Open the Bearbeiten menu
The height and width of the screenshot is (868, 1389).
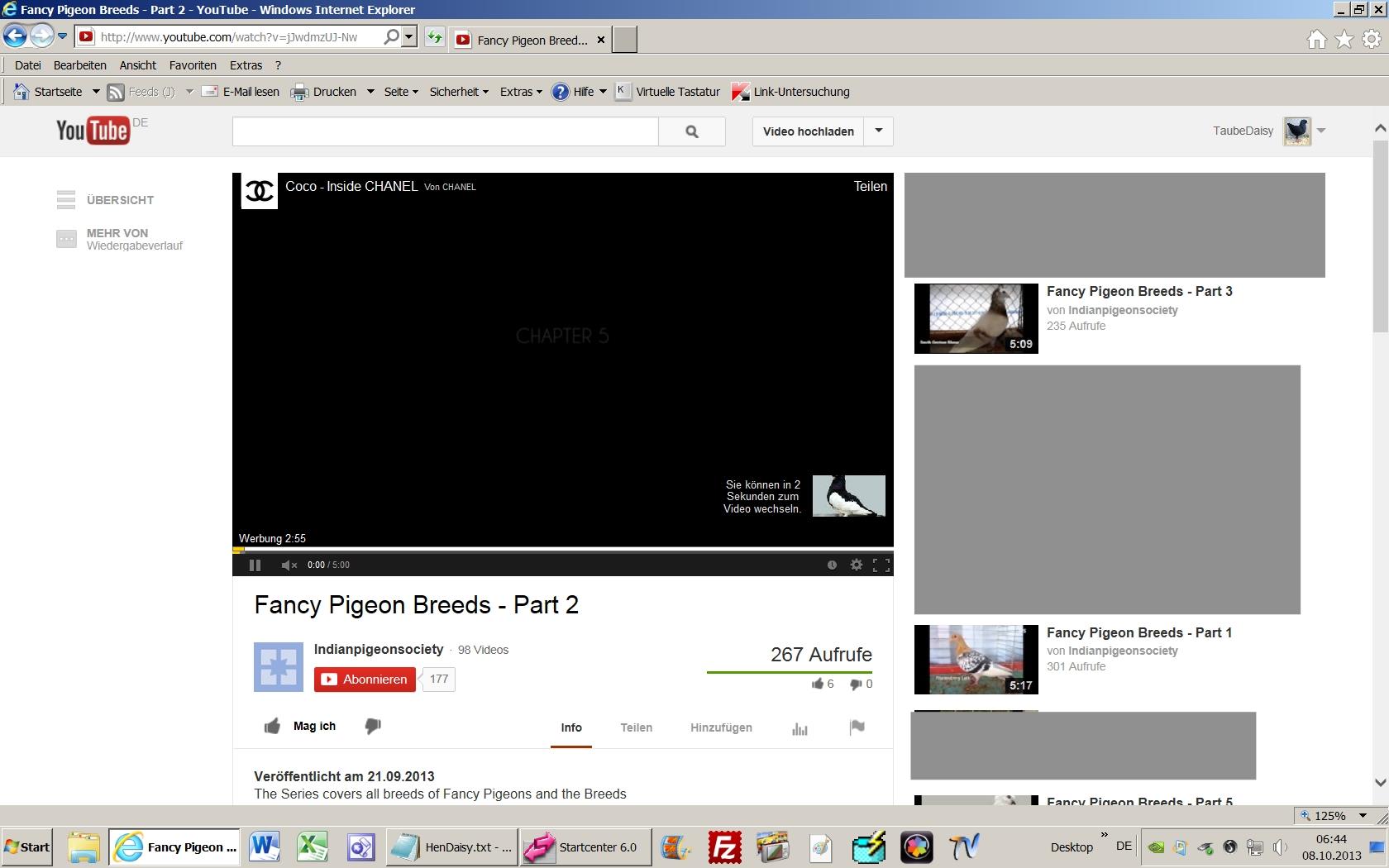click(79, 65)
